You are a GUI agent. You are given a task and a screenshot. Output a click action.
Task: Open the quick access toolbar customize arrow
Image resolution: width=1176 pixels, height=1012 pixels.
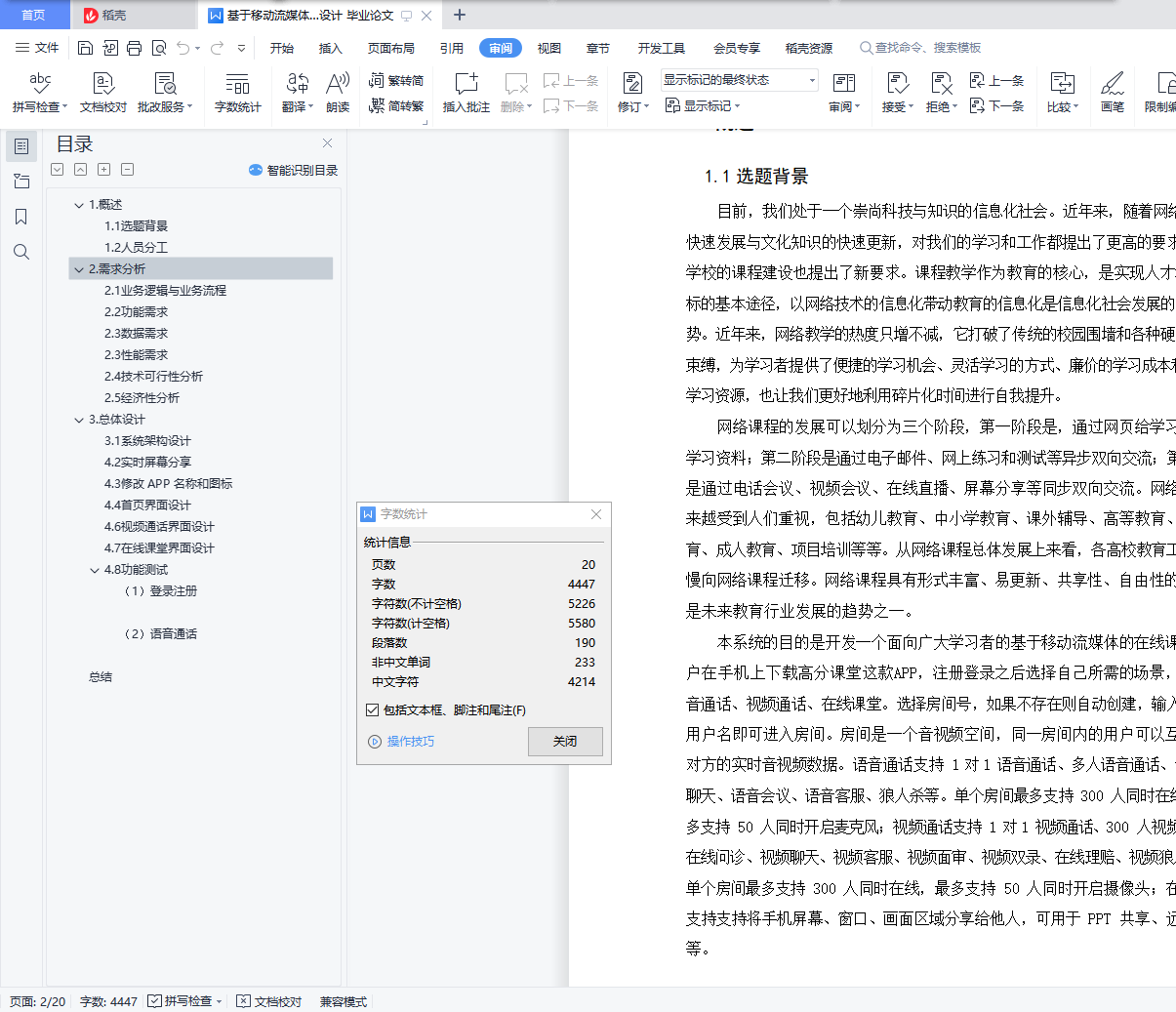coord(241,48)
